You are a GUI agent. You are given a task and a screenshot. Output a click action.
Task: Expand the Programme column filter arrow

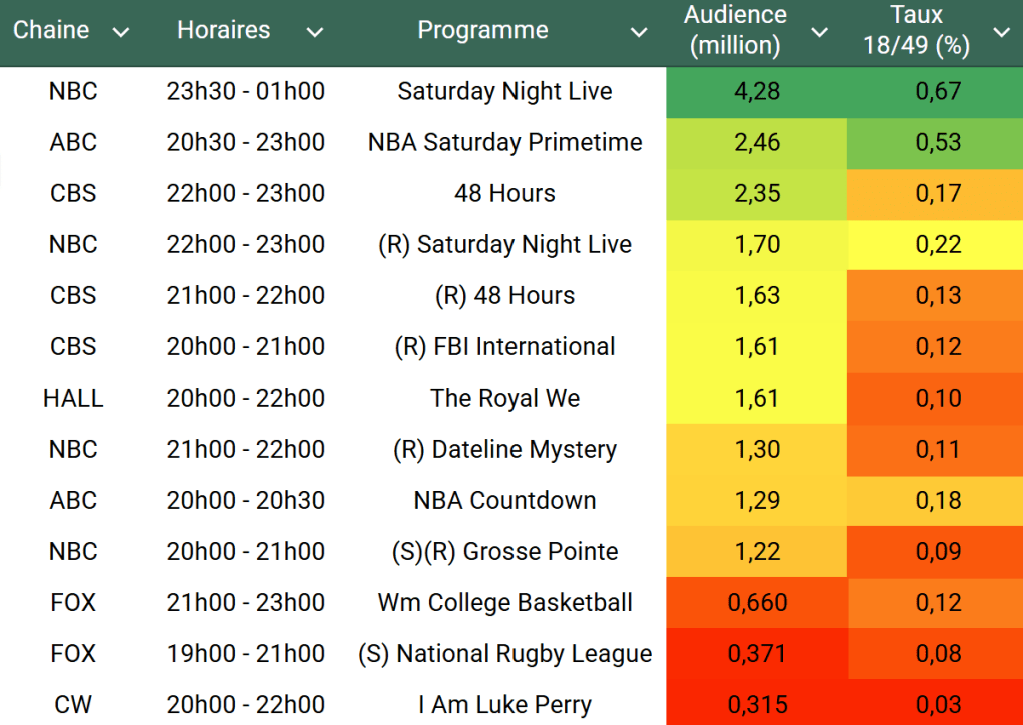point(639,32)
